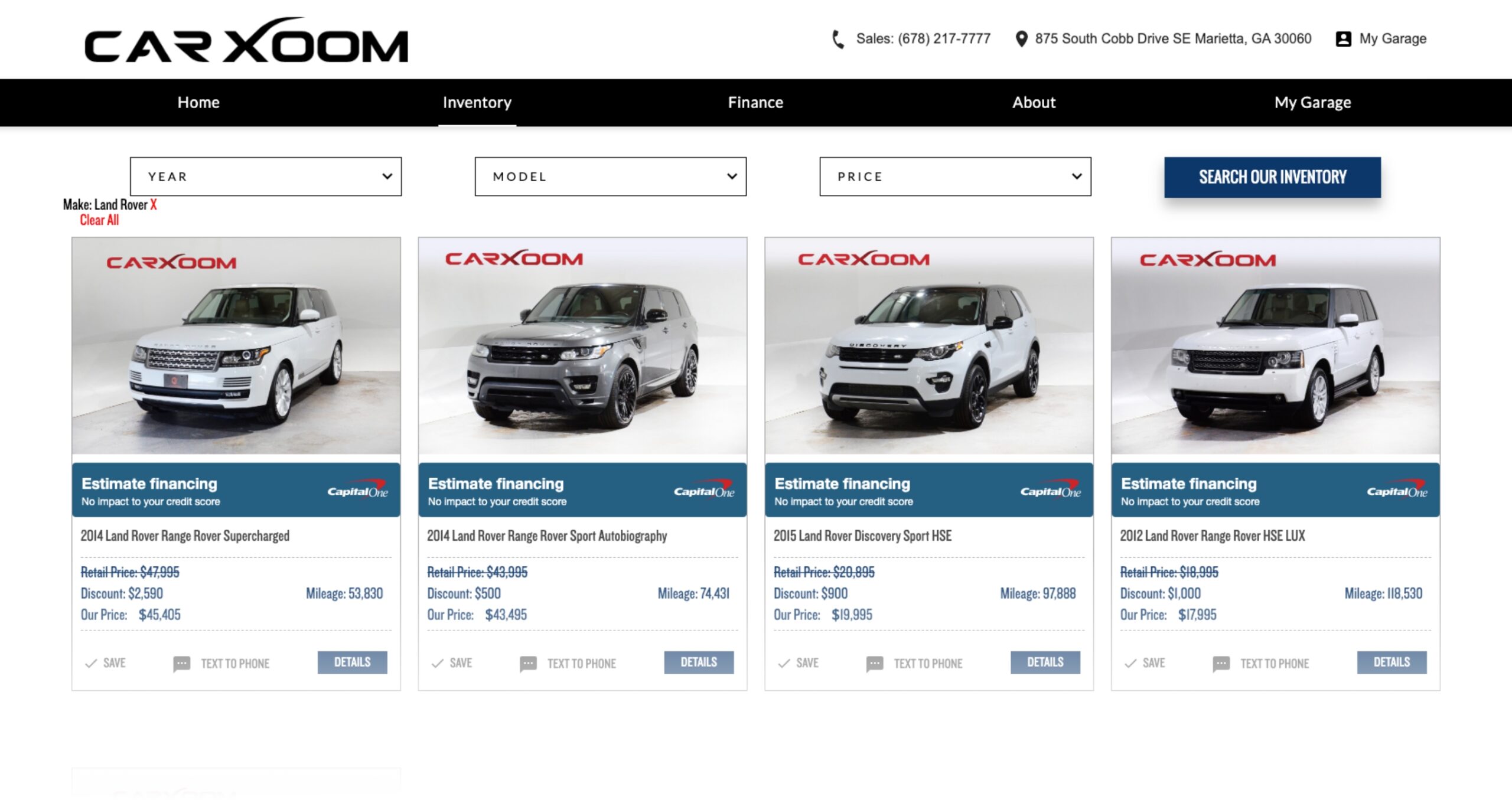Open the MODEL dropdown filter
Screen dimensions: 1512x800
click(611, 177)
